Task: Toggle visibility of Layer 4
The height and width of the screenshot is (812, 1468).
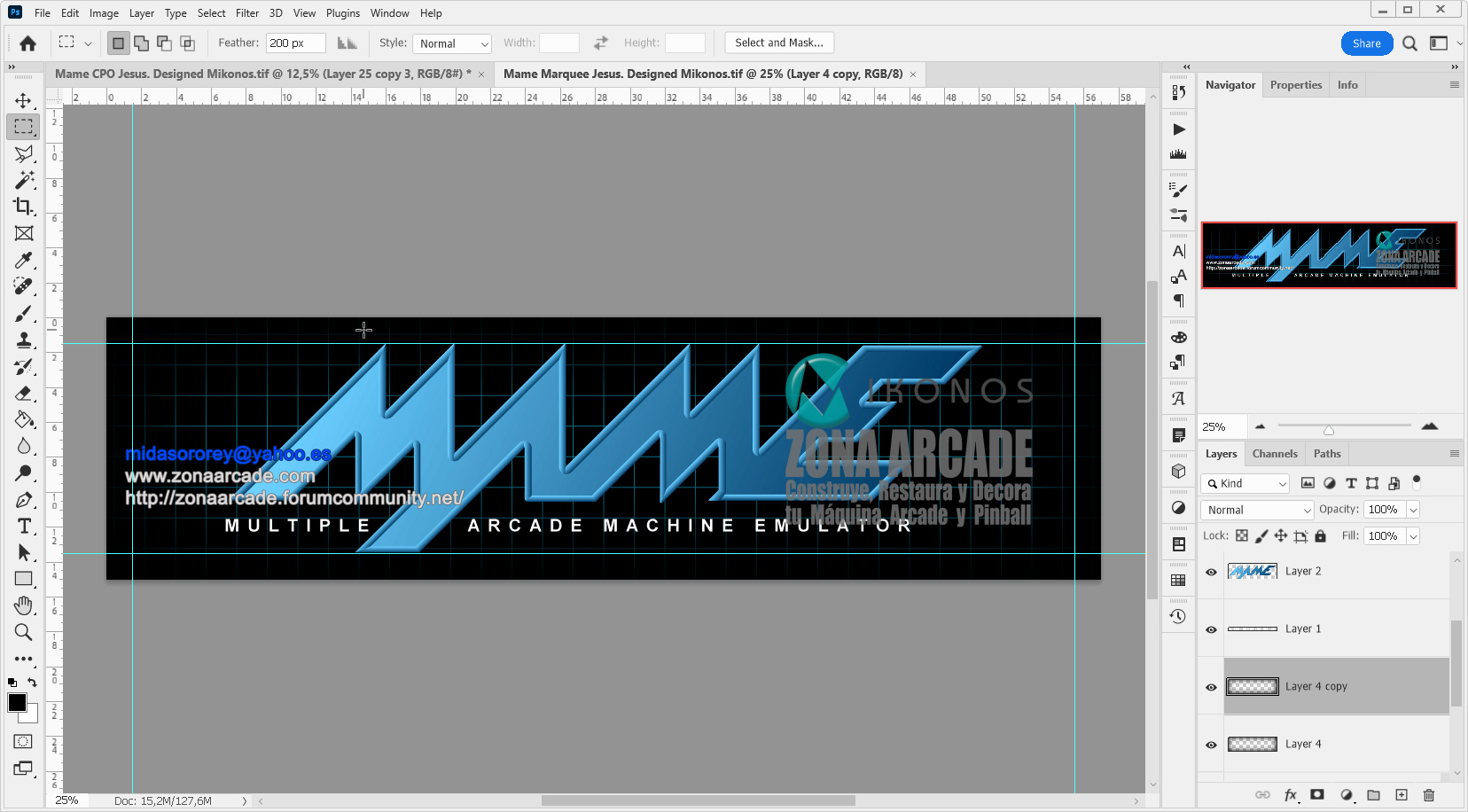Action: tap(1210, 744)
